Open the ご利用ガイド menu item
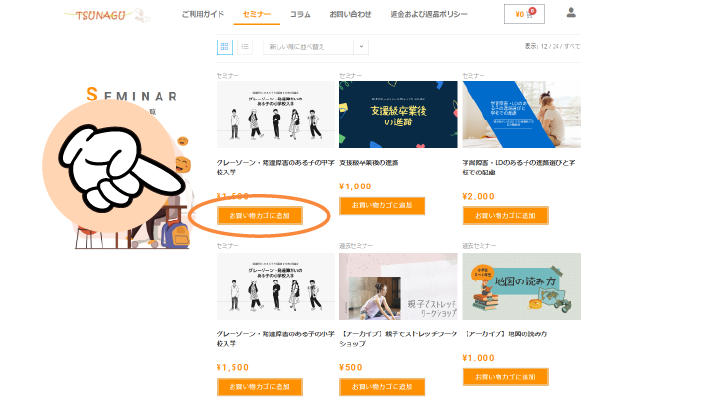The image size is (701, 401). pyautogui.click(x=203, y=14)
